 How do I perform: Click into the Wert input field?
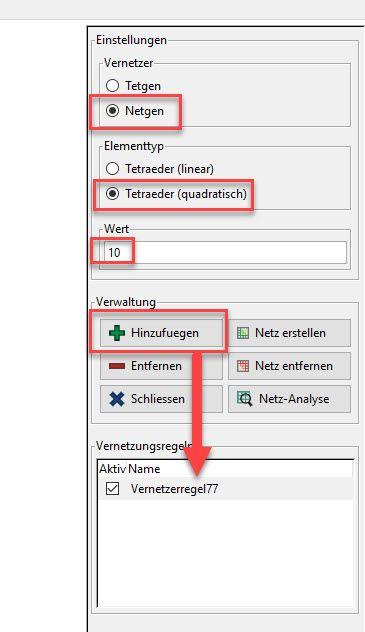click(225, 253)
